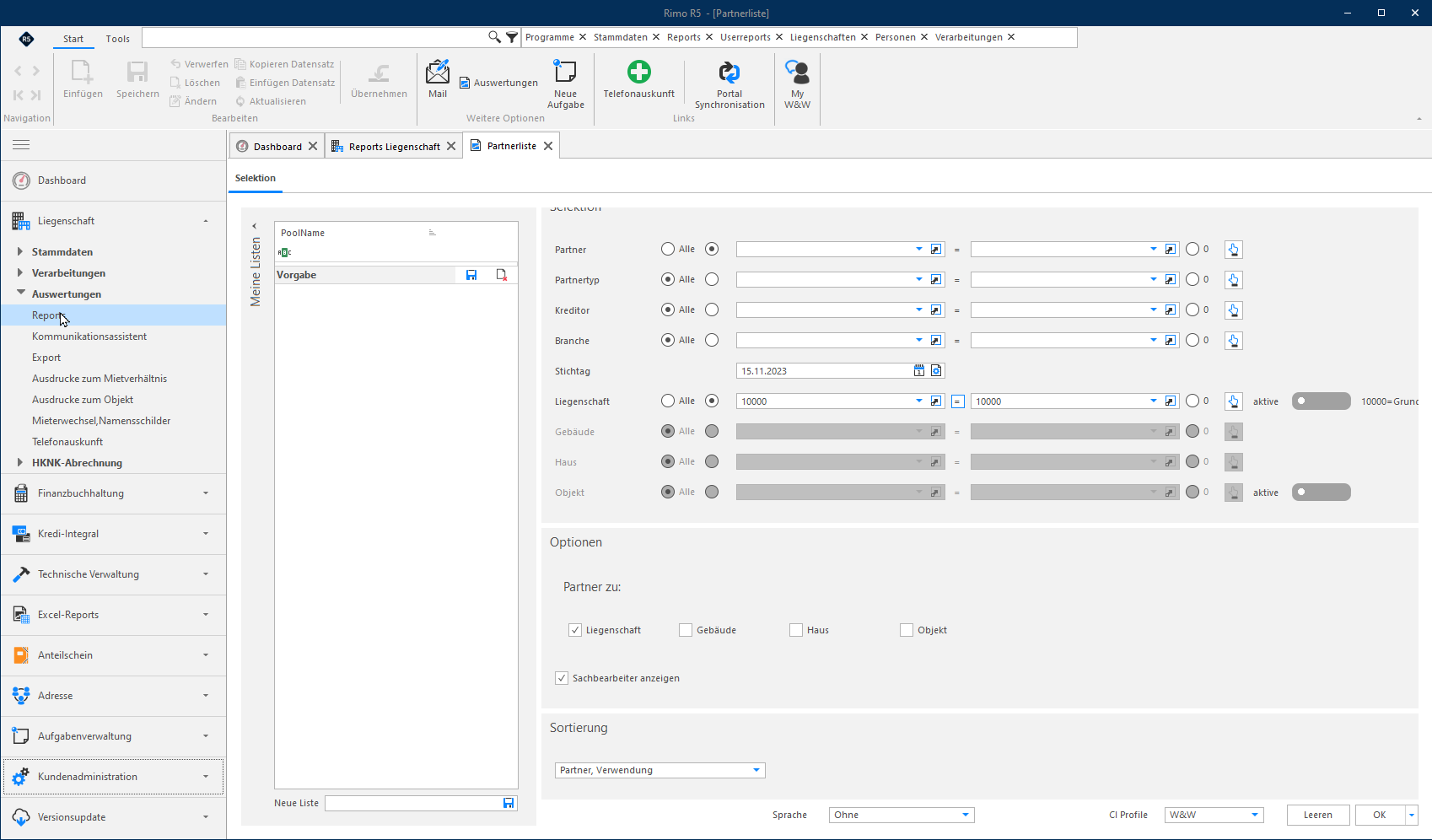
Task: Open Stichtag calendar picker
Action: [919, 371]
